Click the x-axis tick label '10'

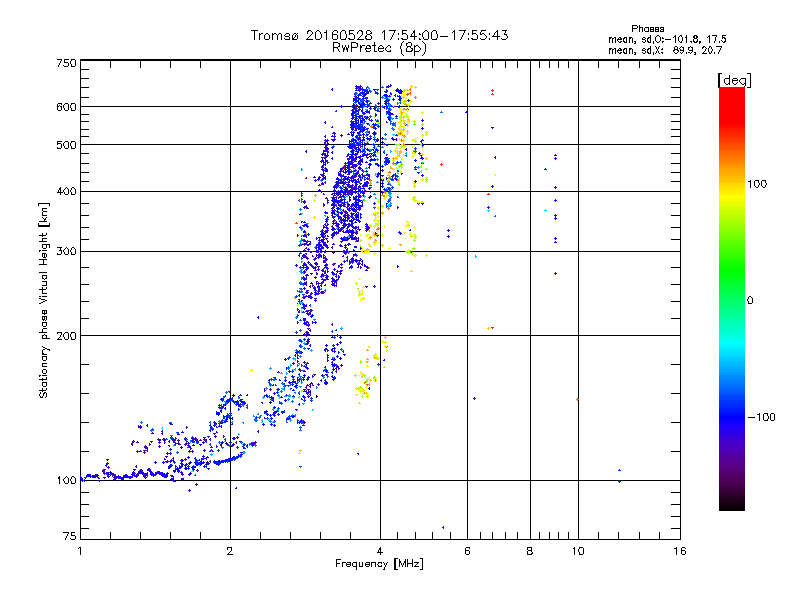coord(578,551)
